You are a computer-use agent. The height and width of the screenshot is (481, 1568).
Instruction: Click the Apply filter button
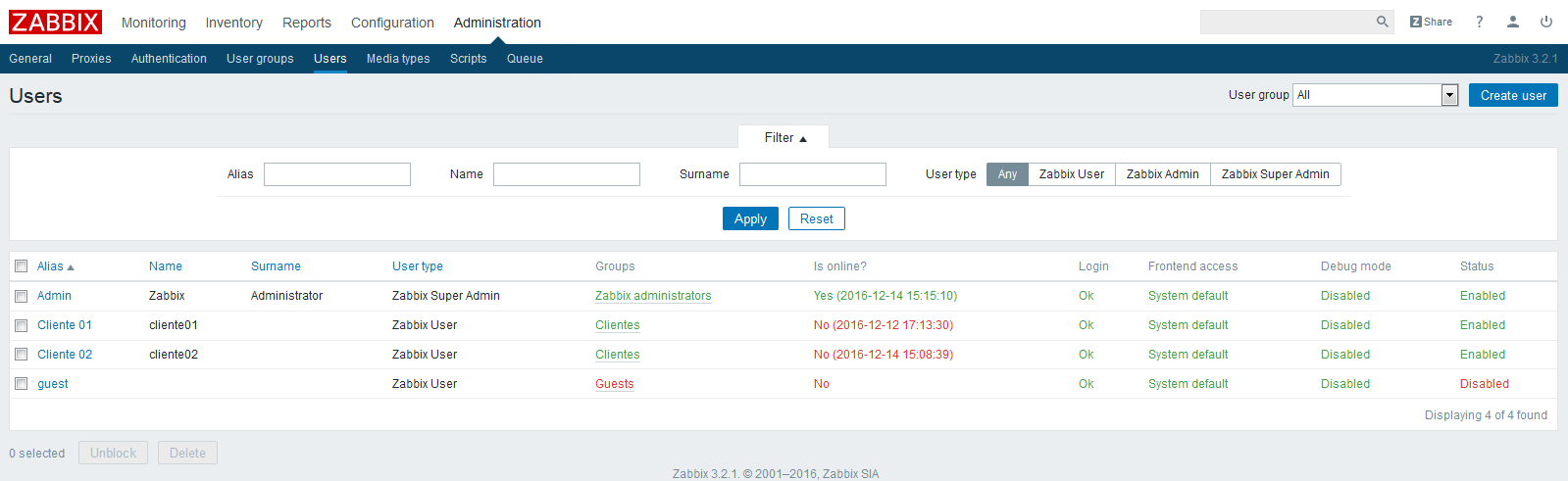click(750, 218)
